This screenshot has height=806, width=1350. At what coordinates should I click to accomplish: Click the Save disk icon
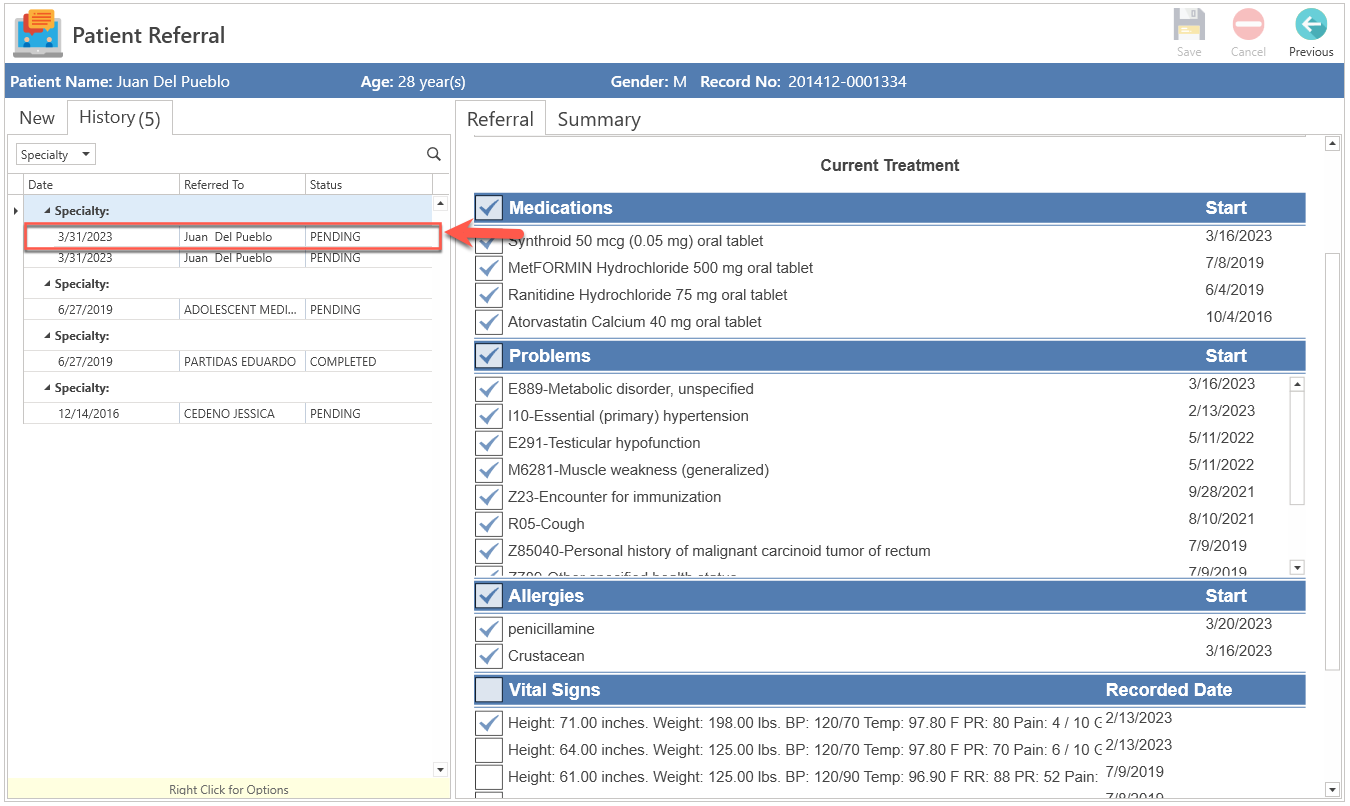1189,25
